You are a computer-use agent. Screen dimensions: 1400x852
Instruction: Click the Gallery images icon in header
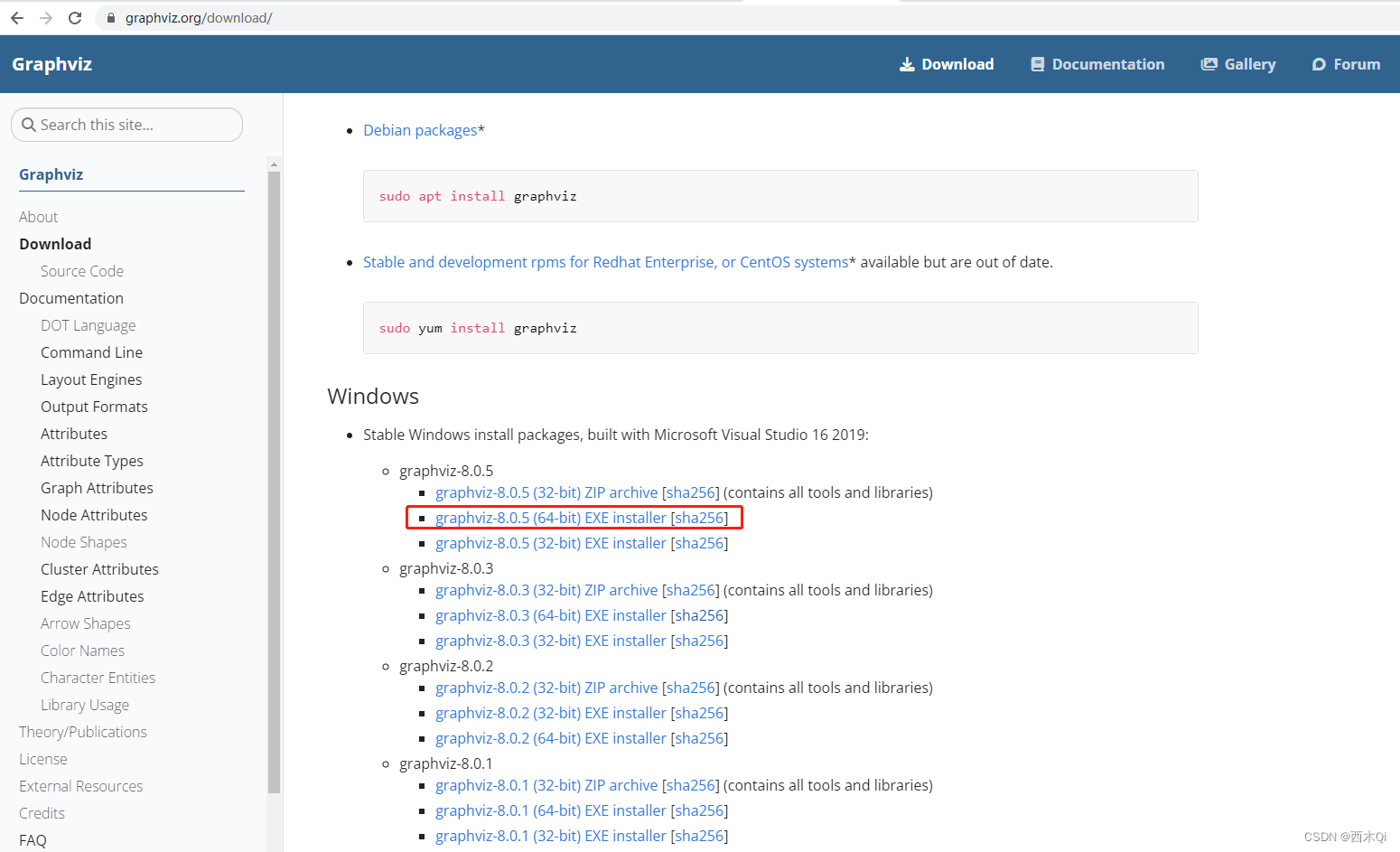point(1209,64)
